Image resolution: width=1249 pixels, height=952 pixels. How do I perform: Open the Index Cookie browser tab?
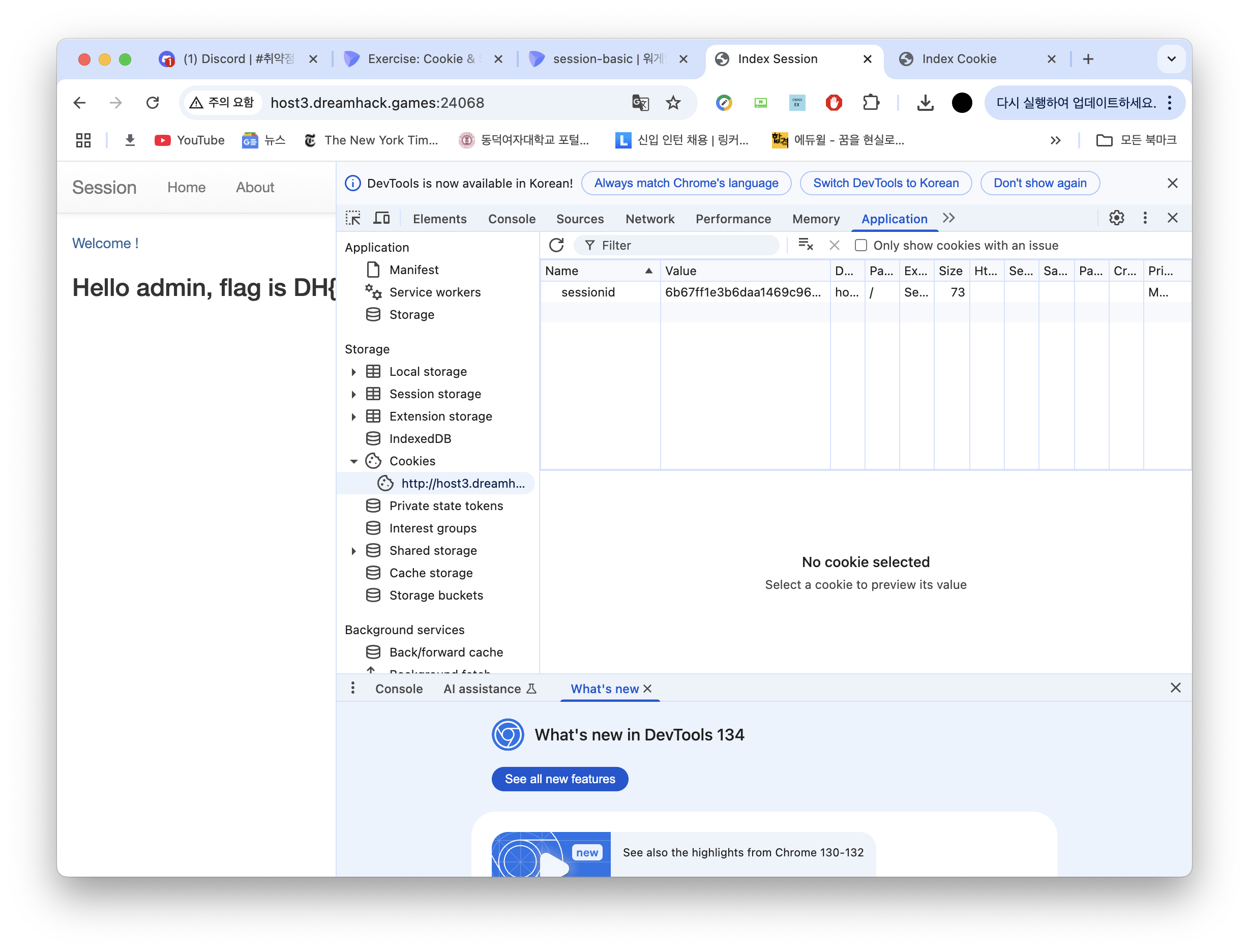[959, 59]
